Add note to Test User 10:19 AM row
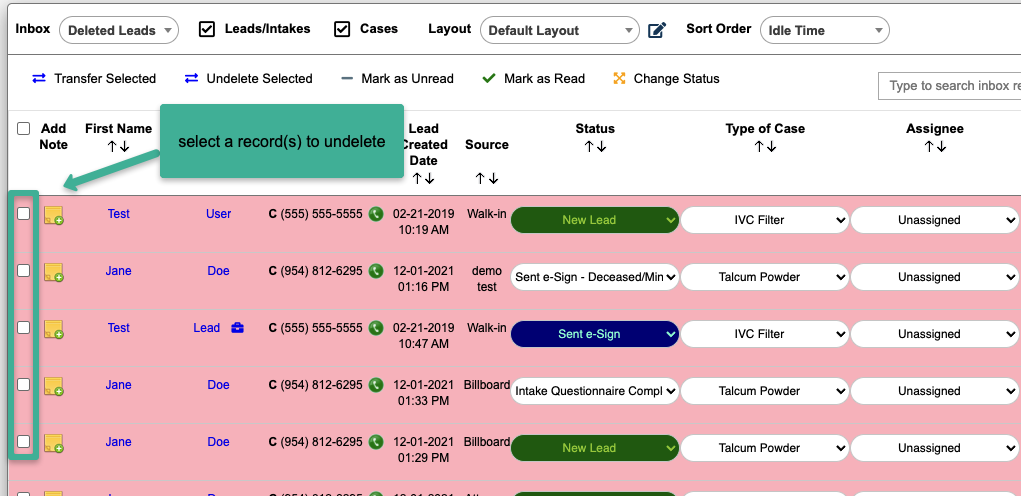The height and width of the screenshot is (496, 1021). click(x=53, y=215)
